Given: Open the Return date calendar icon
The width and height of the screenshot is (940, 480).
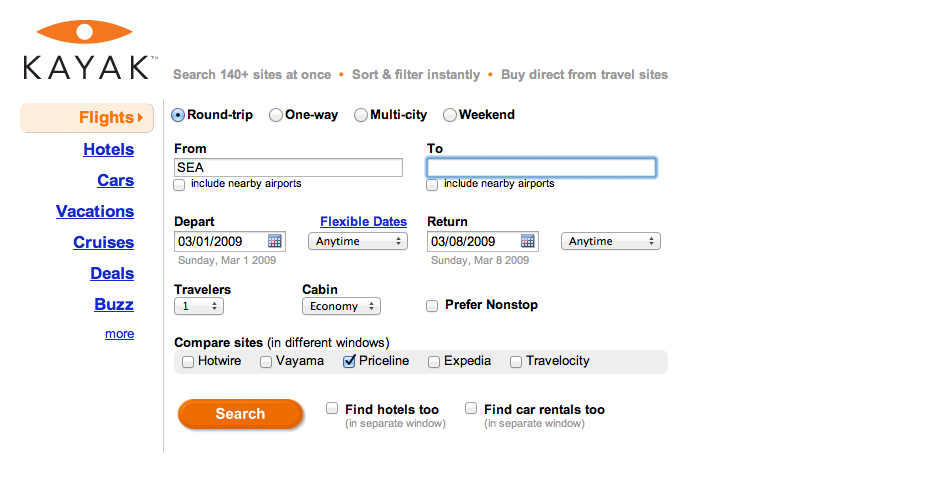Looking at the screenshot, I should 528,241.
